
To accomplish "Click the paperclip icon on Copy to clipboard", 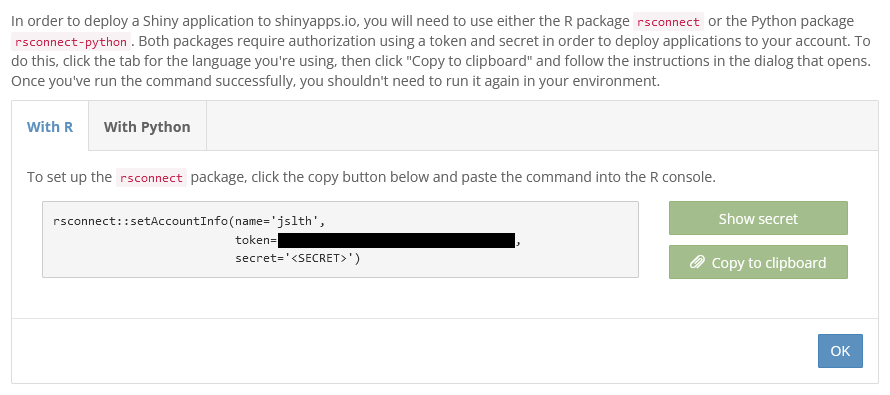I will [698, 263].
